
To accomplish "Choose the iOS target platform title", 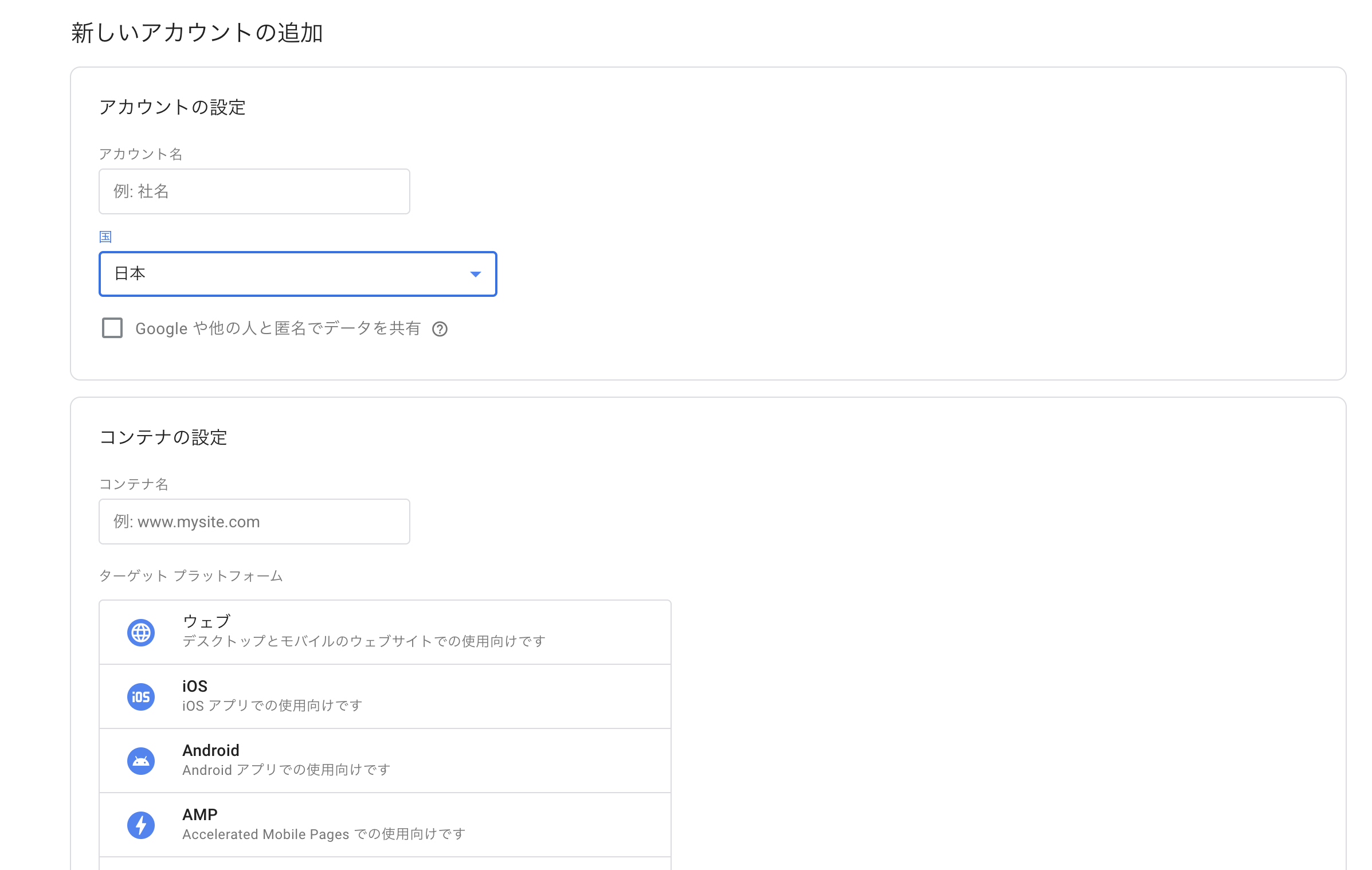I will click(x=195, y=686).
